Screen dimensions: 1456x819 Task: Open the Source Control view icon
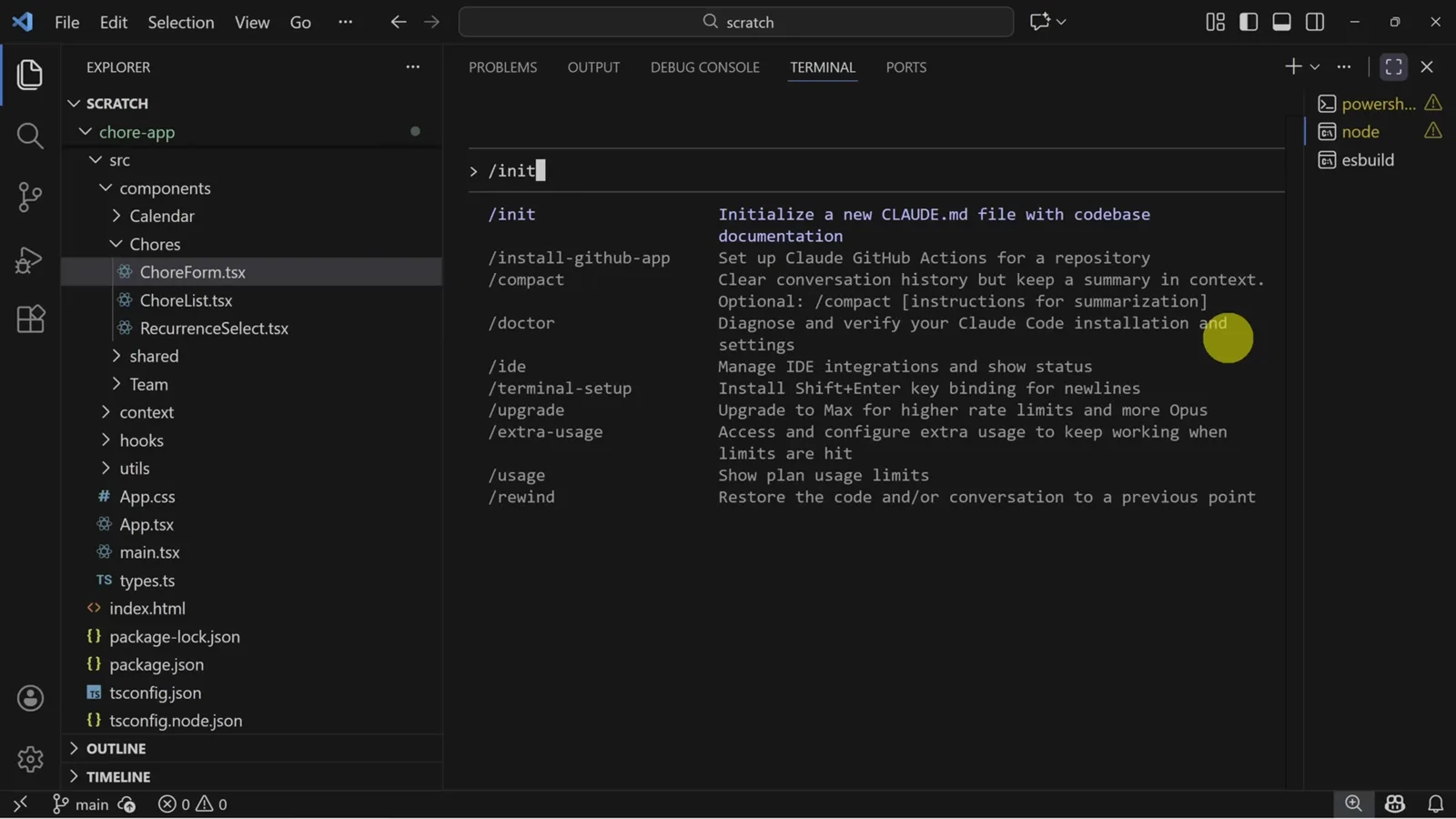(x=30, y=197)
